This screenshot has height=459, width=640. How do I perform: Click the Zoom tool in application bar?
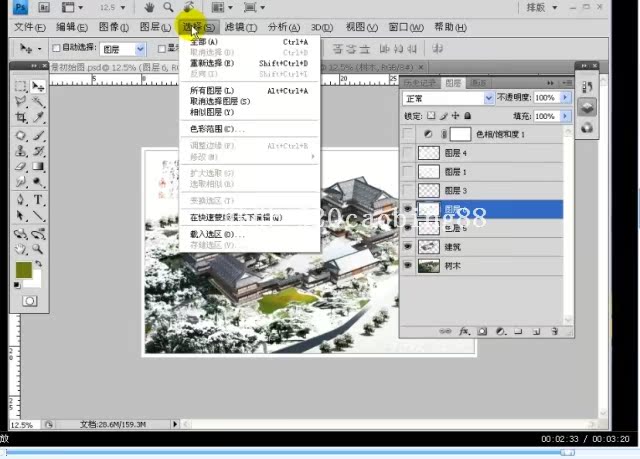[168, 7]
